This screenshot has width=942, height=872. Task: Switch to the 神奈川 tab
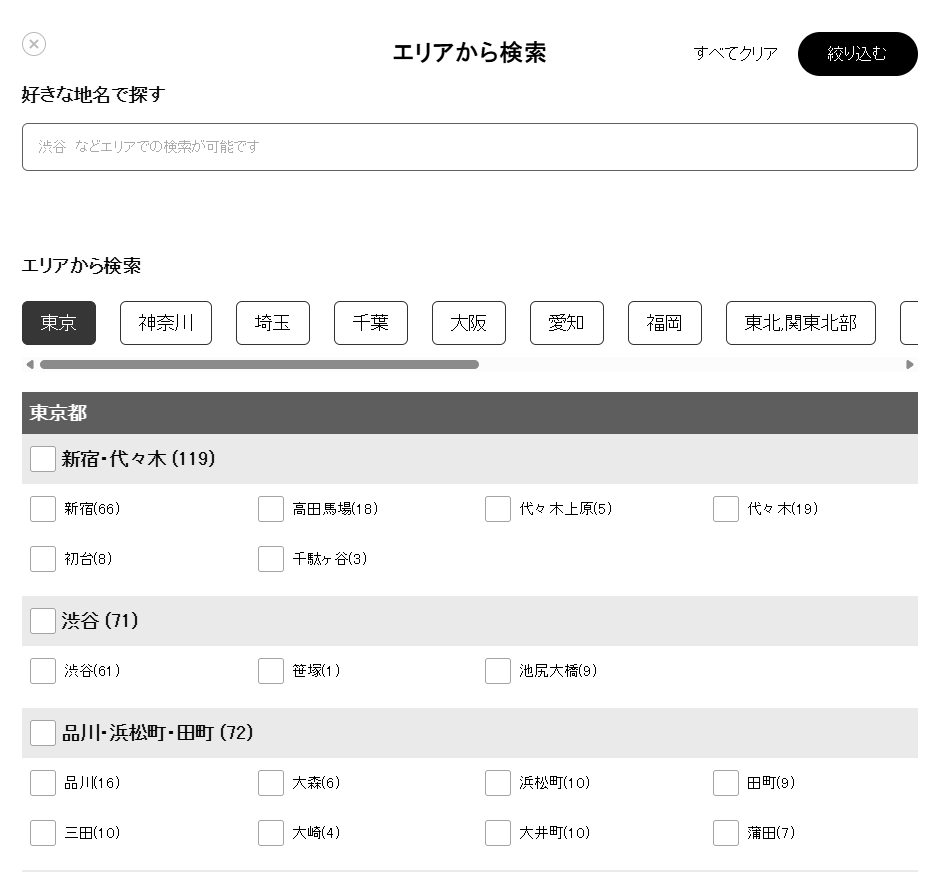point(166,323)
